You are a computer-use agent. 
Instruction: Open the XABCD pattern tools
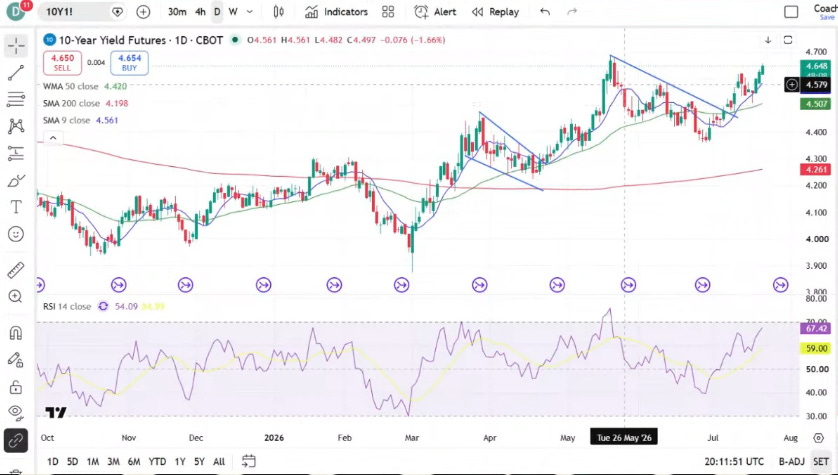pos(16,127)
